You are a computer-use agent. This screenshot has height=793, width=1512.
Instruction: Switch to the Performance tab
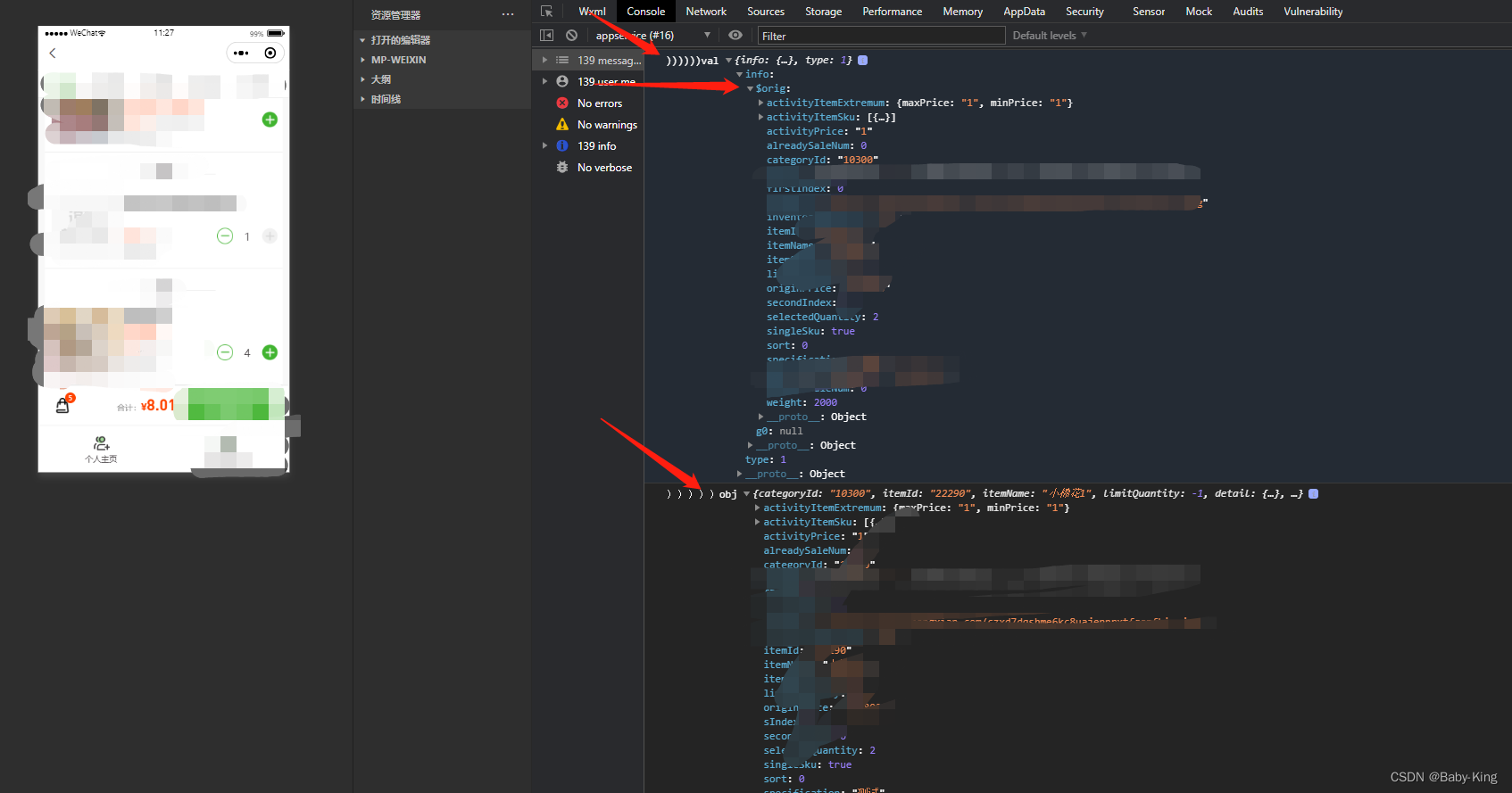[x=892, y=12]
